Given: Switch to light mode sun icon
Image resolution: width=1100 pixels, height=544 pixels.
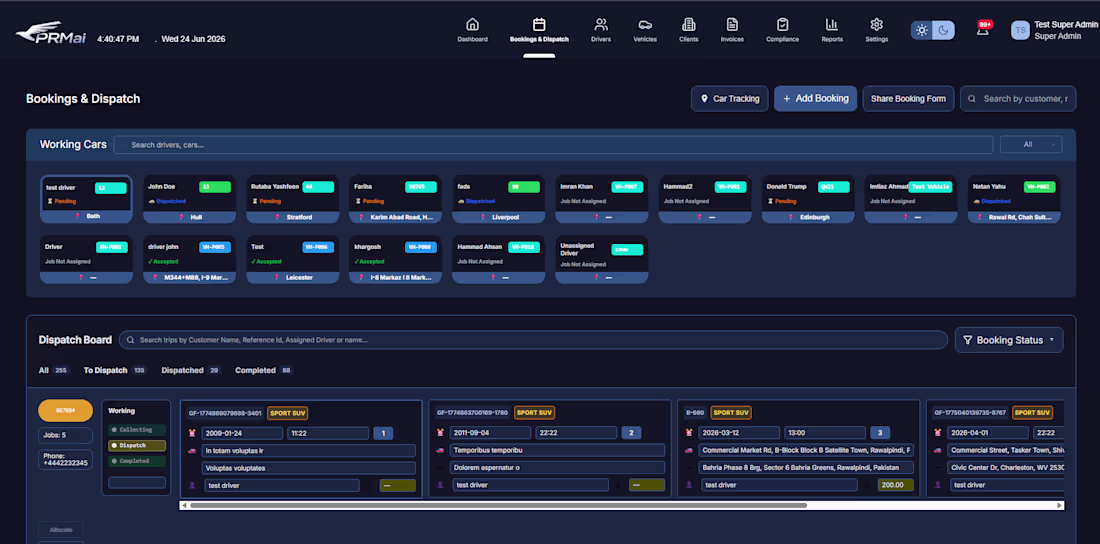Looking at the screenshot, I should point(922,30).
